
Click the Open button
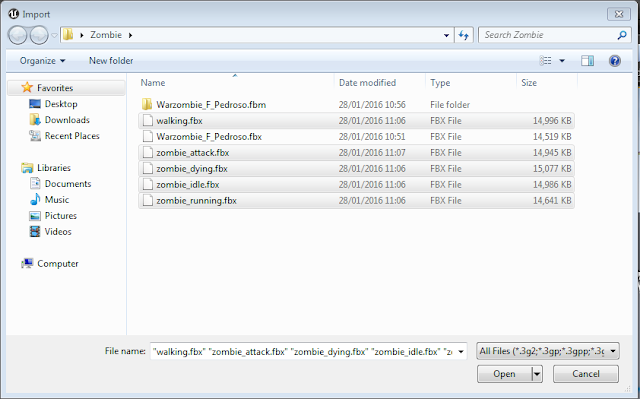504,374
